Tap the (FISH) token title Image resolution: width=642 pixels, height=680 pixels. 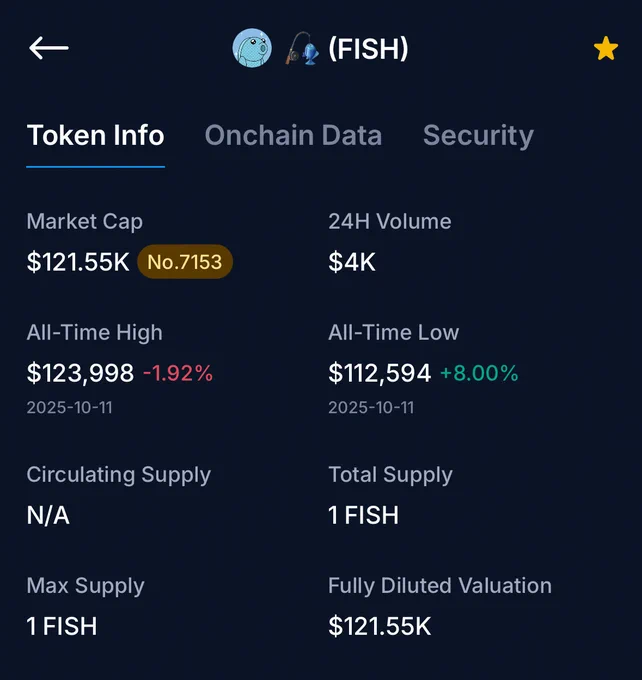coord(368,48)
